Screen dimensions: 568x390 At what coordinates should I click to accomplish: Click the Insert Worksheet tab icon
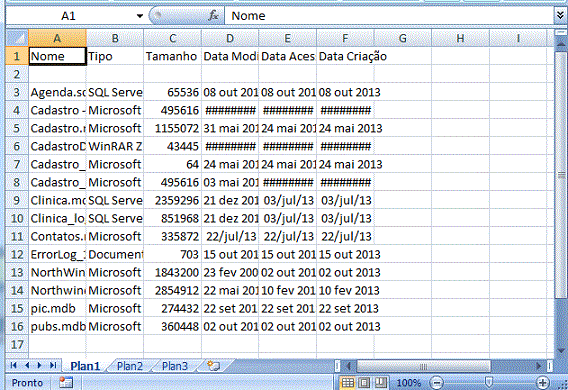214,365
